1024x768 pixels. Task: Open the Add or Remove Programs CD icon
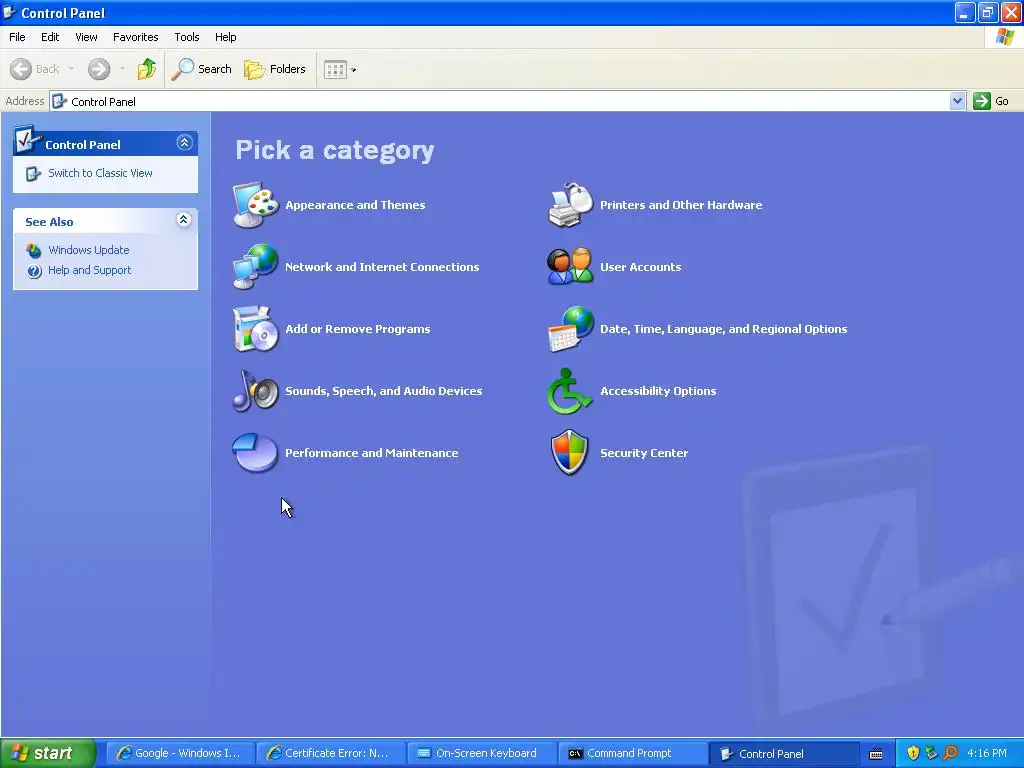(x=255, y=328)
